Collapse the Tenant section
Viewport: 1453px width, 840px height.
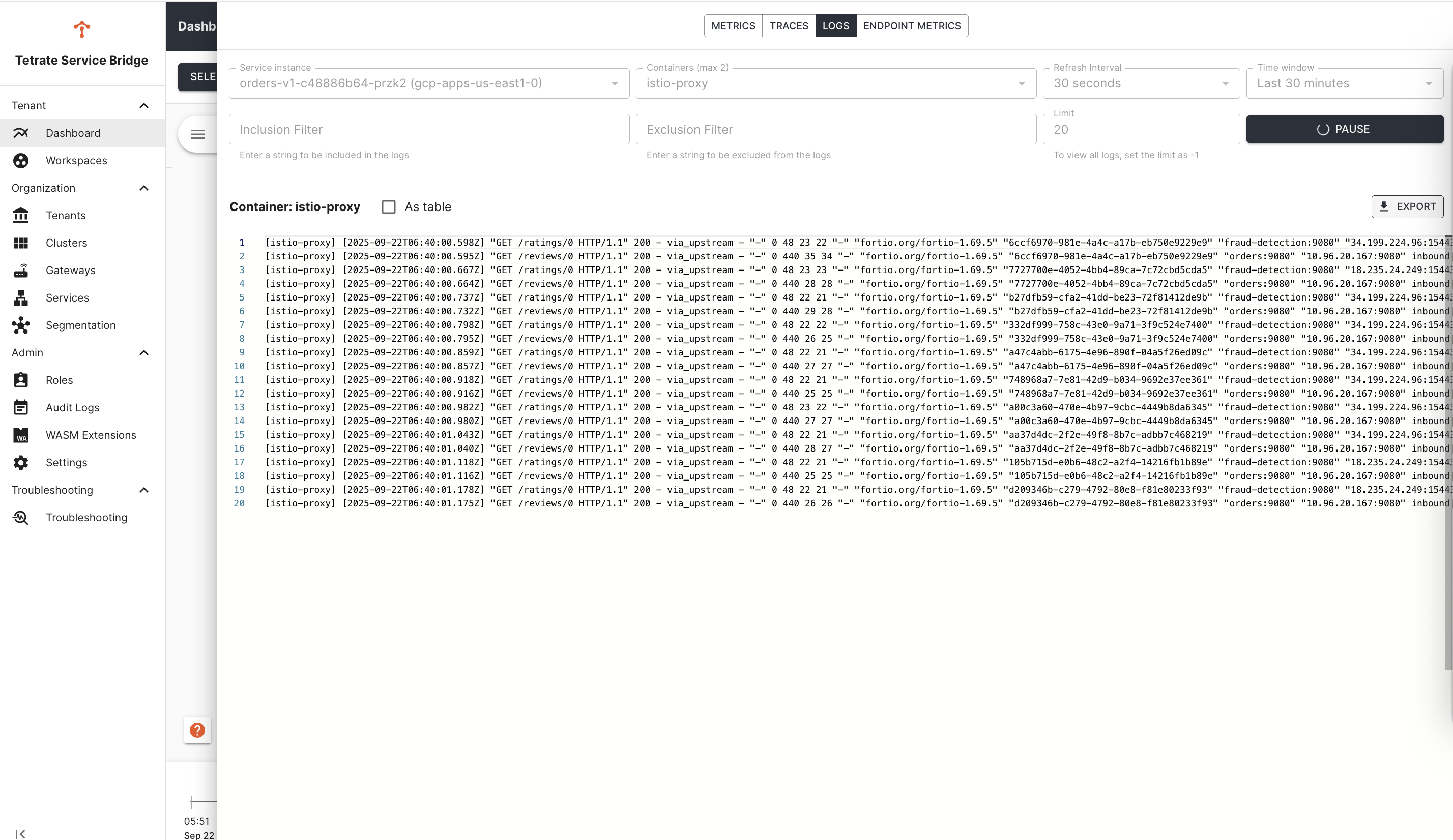pyautogui.click(x=144, y=105)
